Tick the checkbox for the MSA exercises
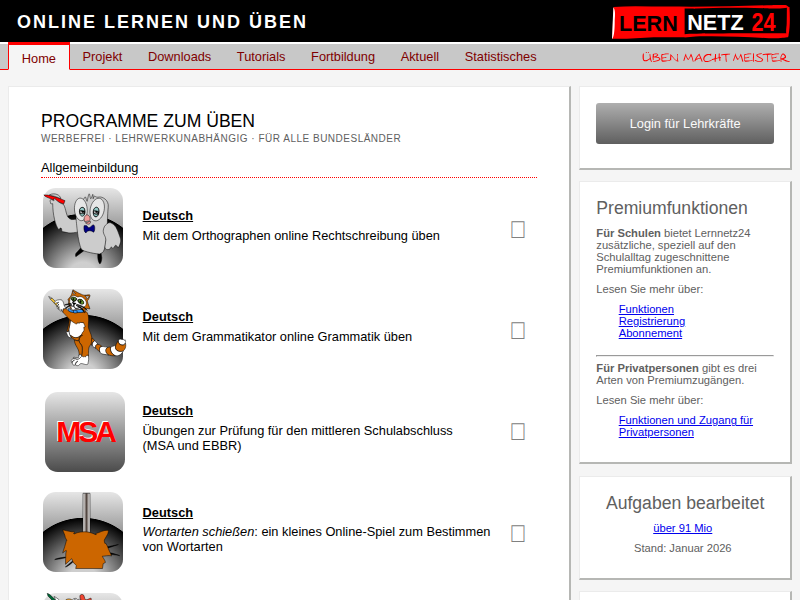This screenshot has width=800, height=600. [518, 432]
